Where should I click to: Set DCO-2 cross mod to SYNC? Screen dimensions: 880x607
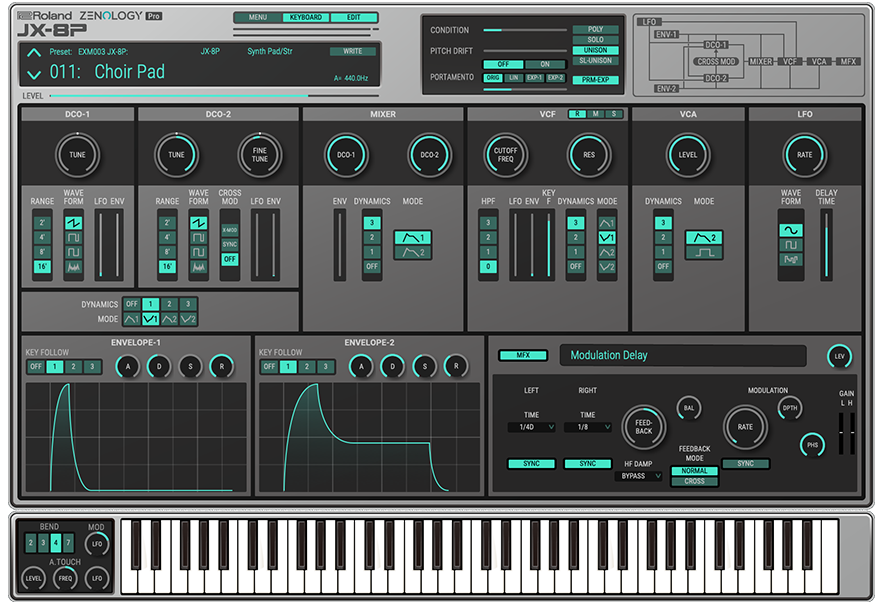click(230, 245)
